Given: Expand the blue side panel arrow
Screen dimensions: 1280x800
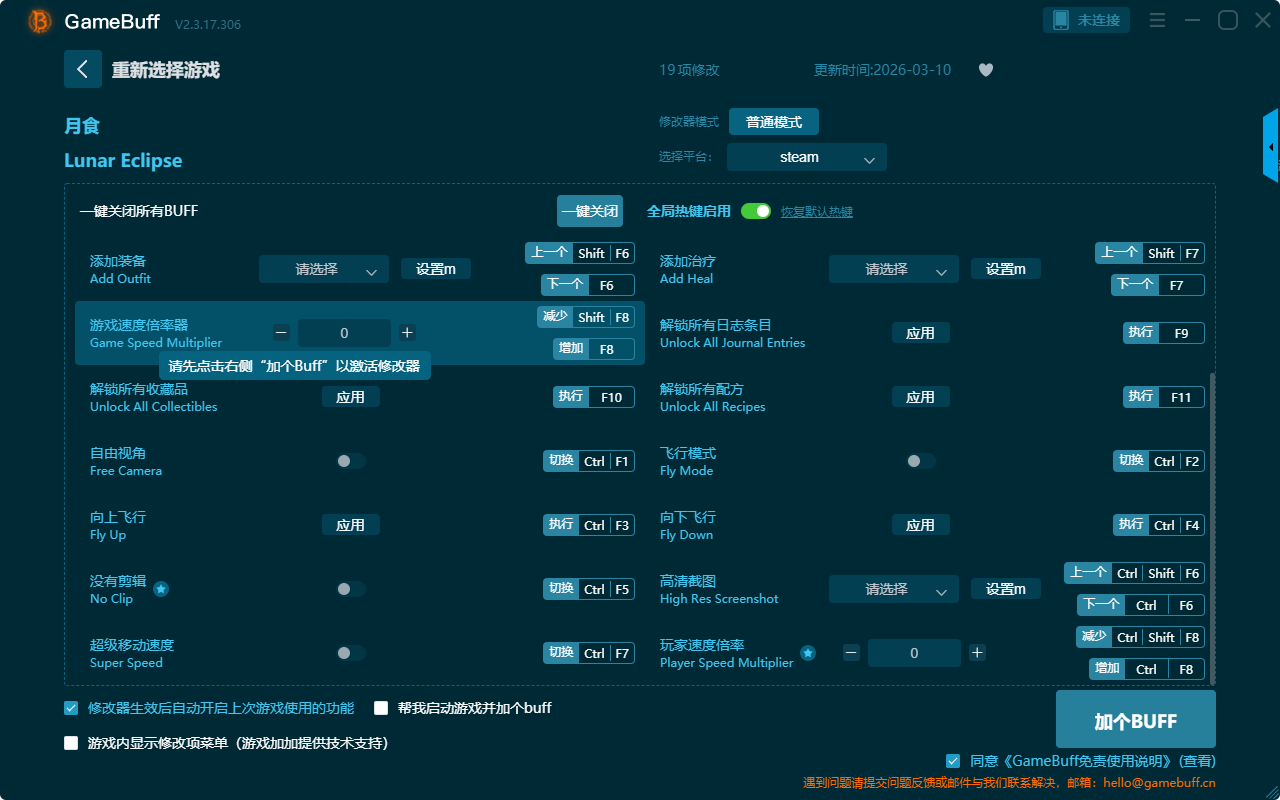Looking at the screenshot, I should click(x=1270, y=147).
